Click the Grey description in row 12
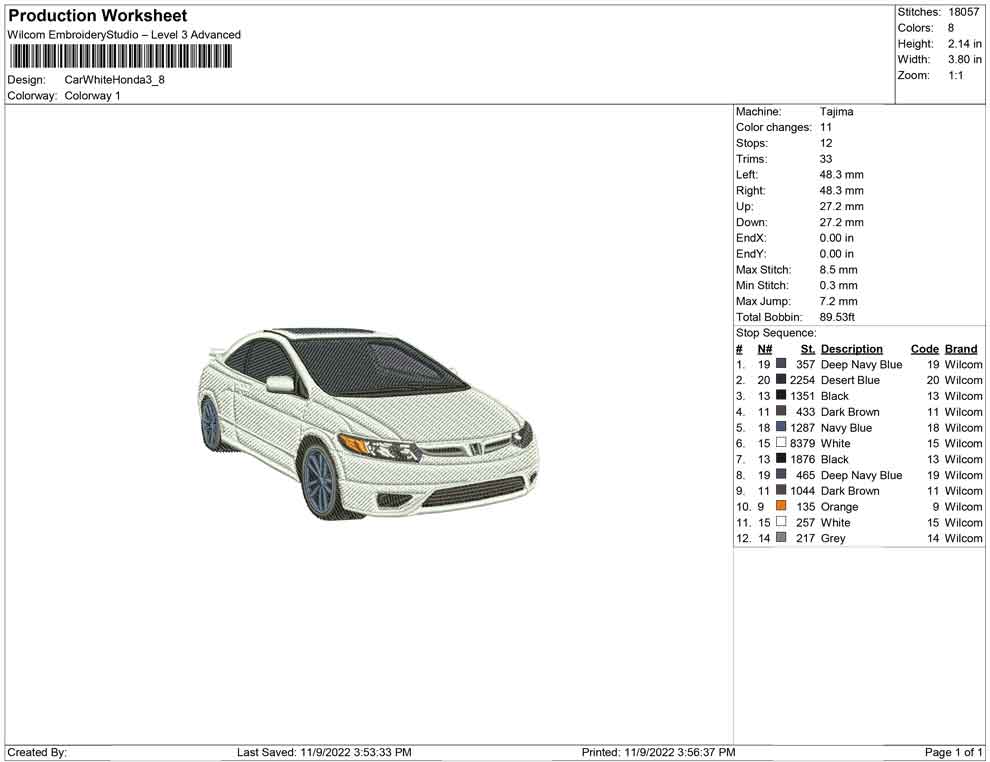Viewport: 990px width, 762px height. pyautogui.click(x=833, y=539)
